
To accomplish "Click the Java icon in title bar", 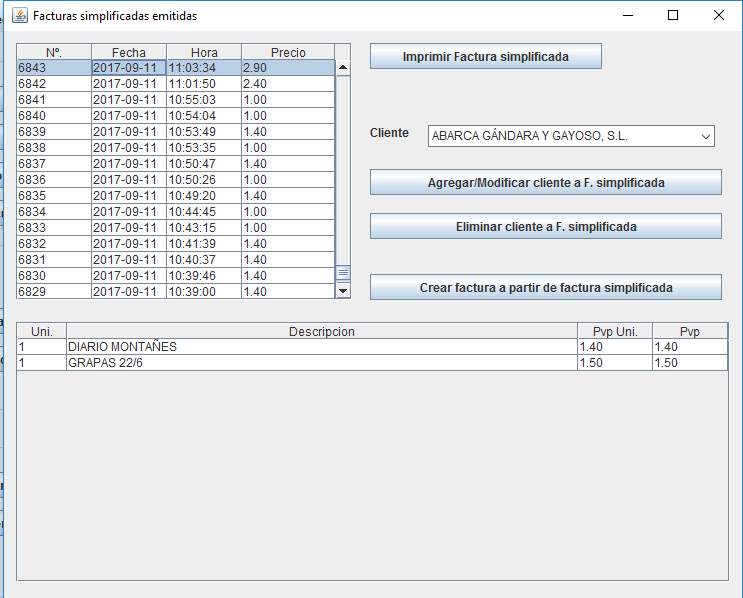I will pos(18,16).
